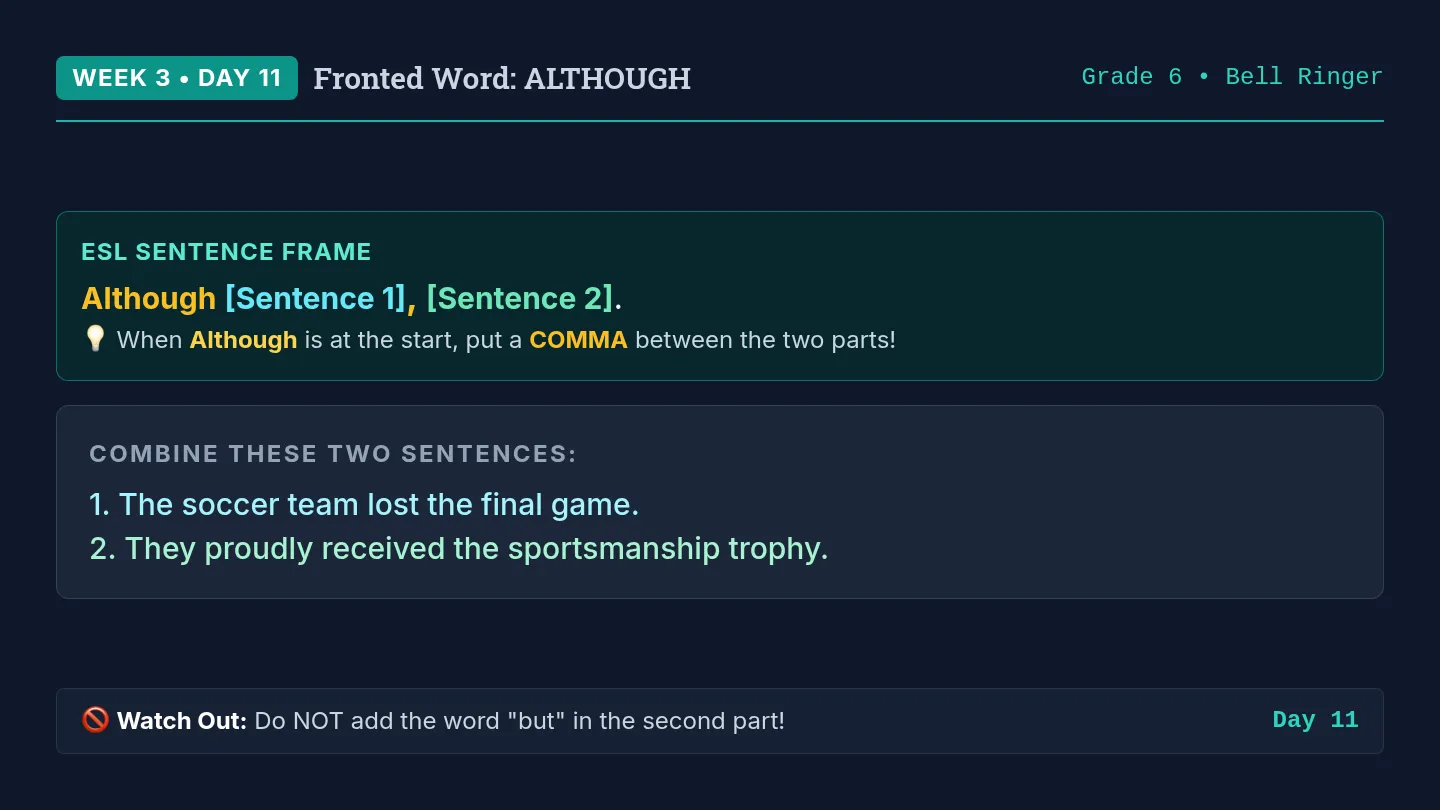Click the yellow Although word in frame
1440x810 pixels.
tap(149, 298)
